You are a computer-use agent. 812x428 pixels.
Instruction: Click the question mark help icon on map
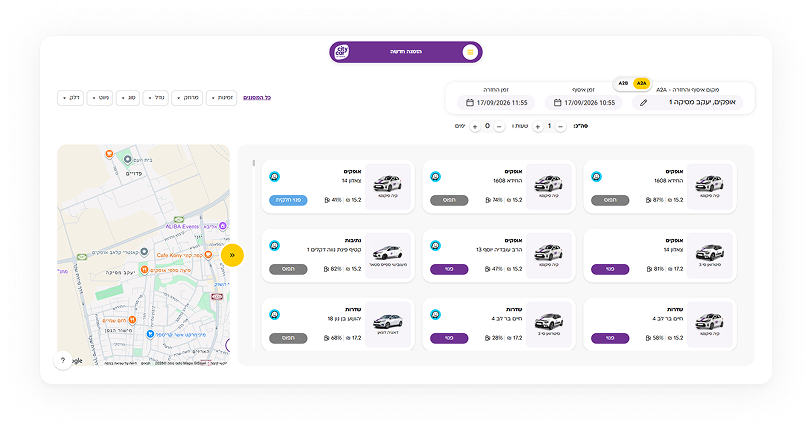[x=63, y=361]
